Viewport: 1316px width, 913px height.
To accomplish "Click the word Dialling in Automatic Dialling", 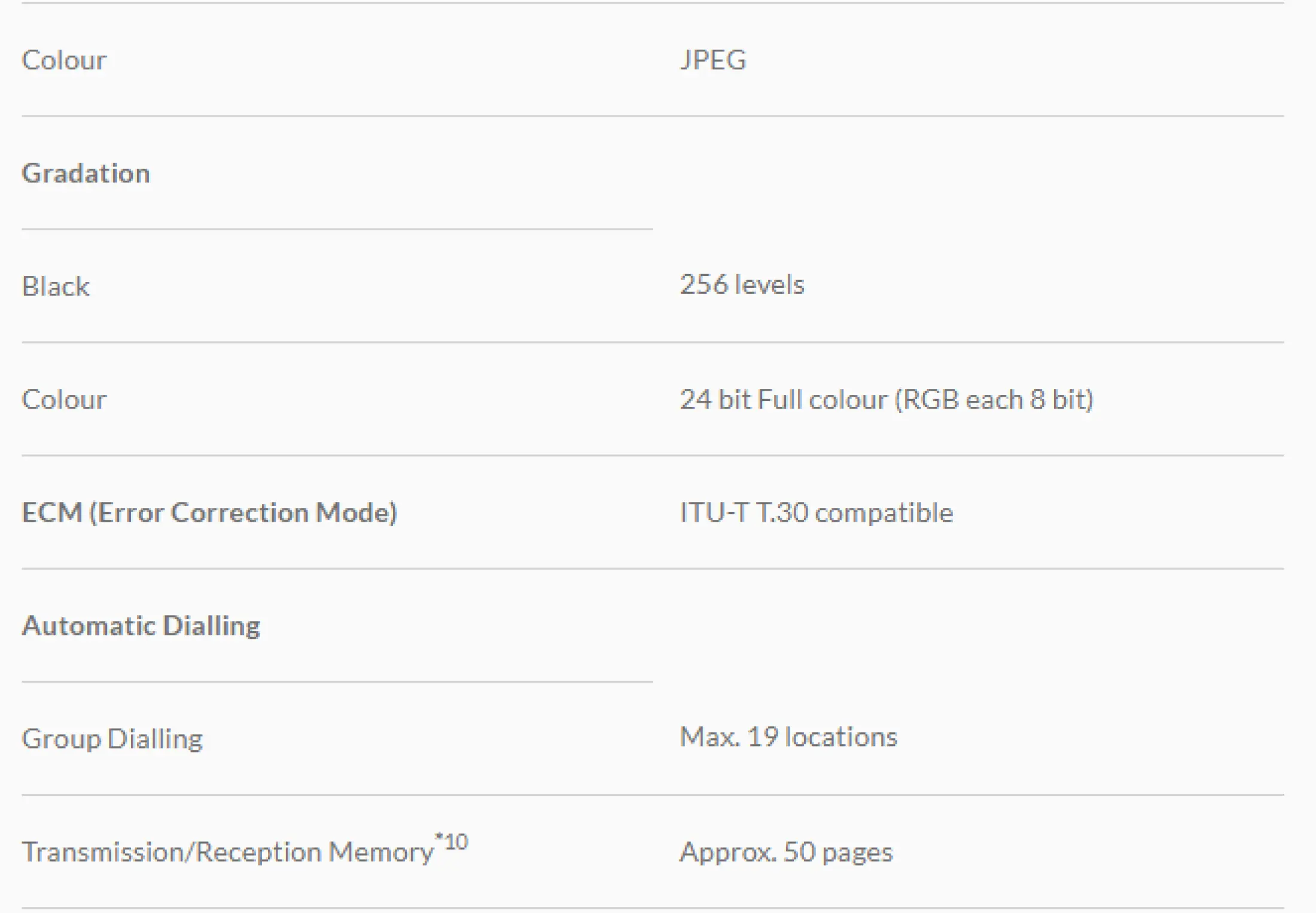I will [212, 626].
